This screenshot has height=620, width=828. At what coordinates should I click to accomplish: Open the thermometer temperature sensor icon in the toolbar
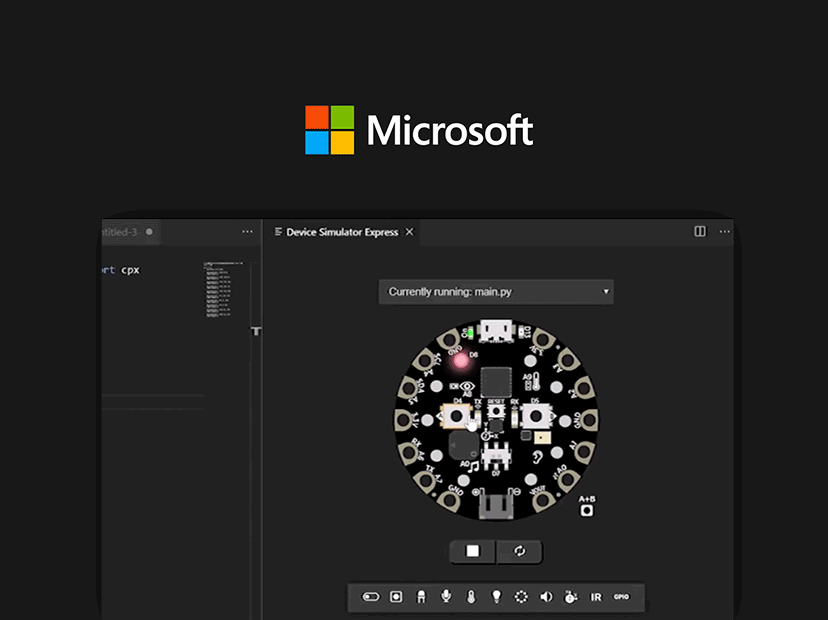pyautogui.click(x=471, y=597)
